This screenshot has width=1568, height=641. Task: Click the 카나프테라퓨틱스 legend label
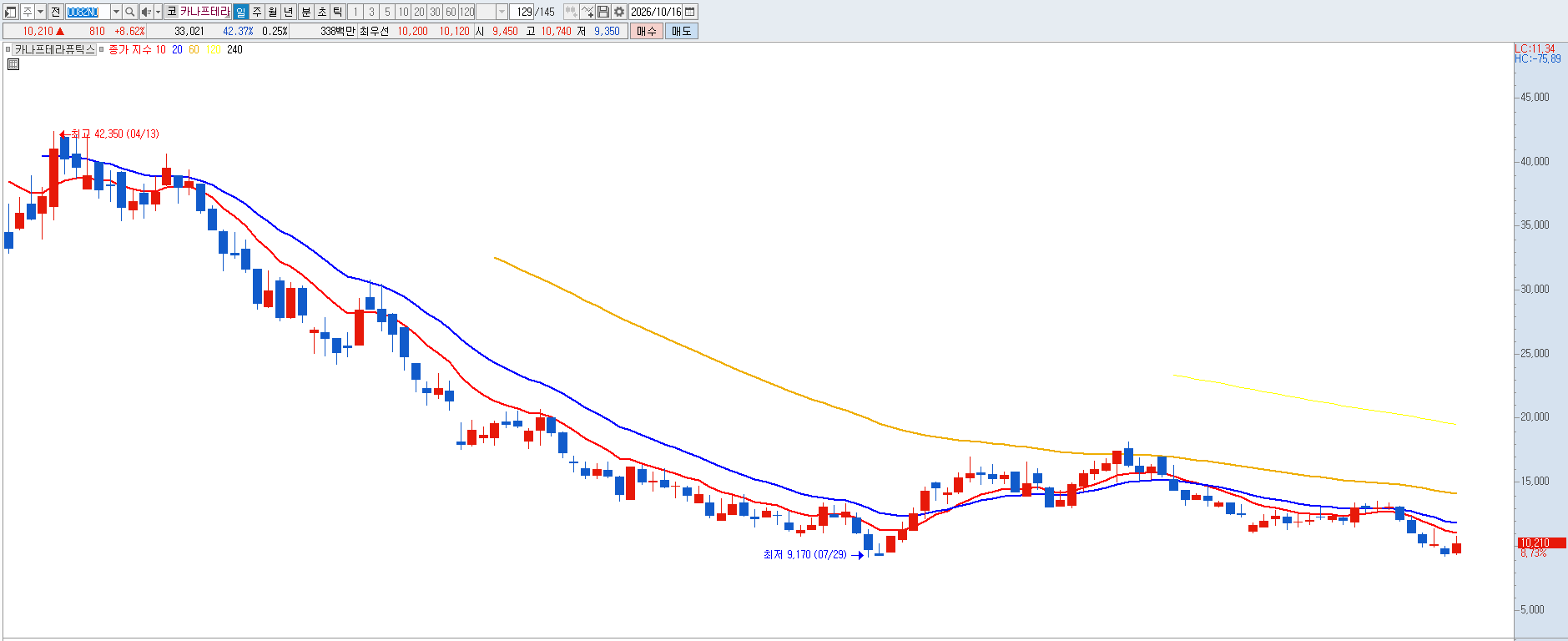point(54,49)
